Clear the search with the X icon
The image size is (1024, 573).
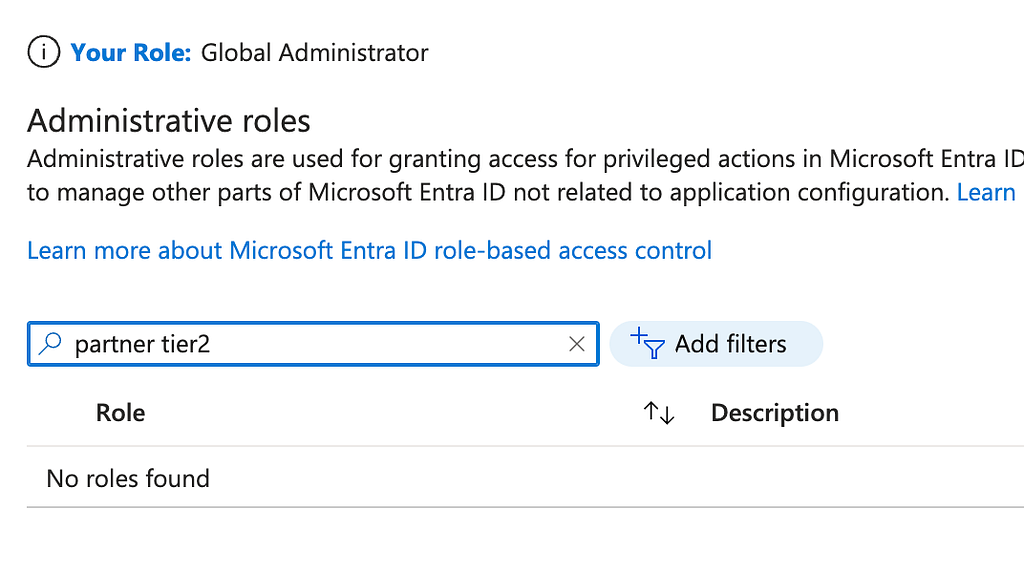576,344
